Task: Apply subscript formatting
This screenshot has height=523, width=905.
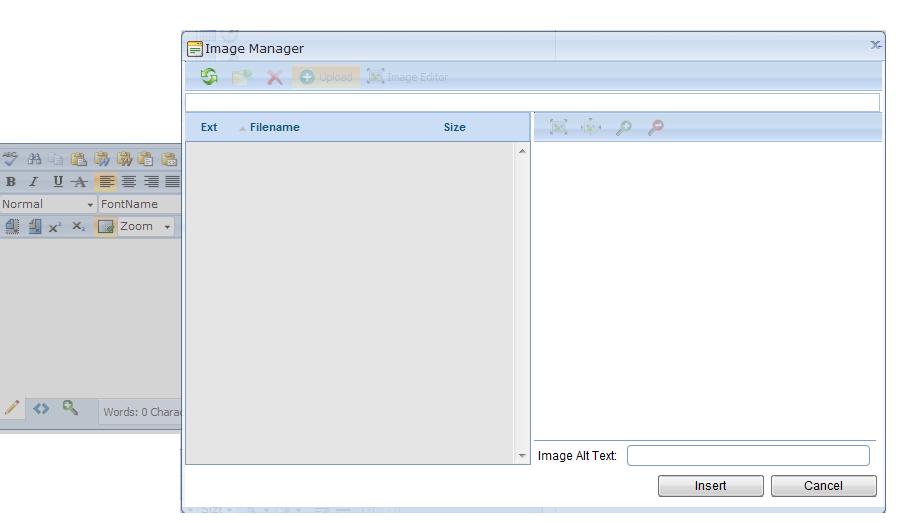Action: click(78, 226)
